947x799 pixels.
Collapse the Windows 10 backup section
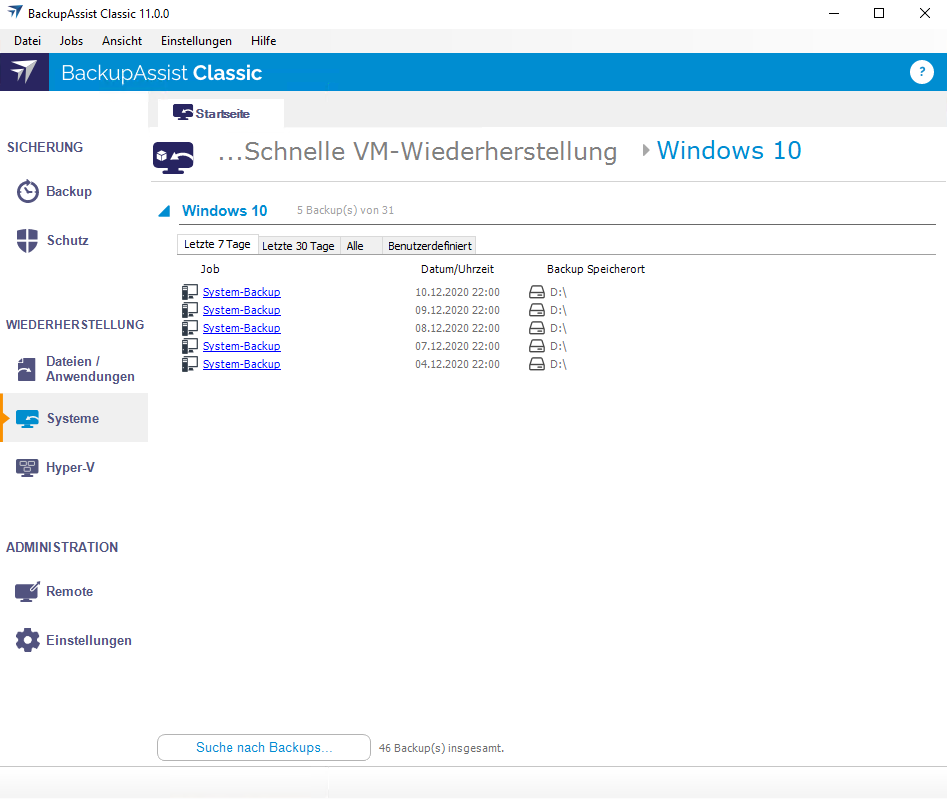coord(165,211)
